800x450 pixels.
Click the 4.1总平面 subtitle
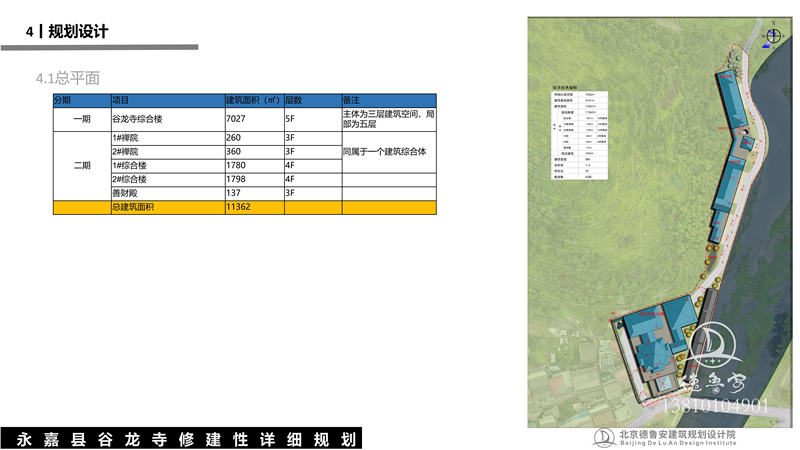click(67, 77)
